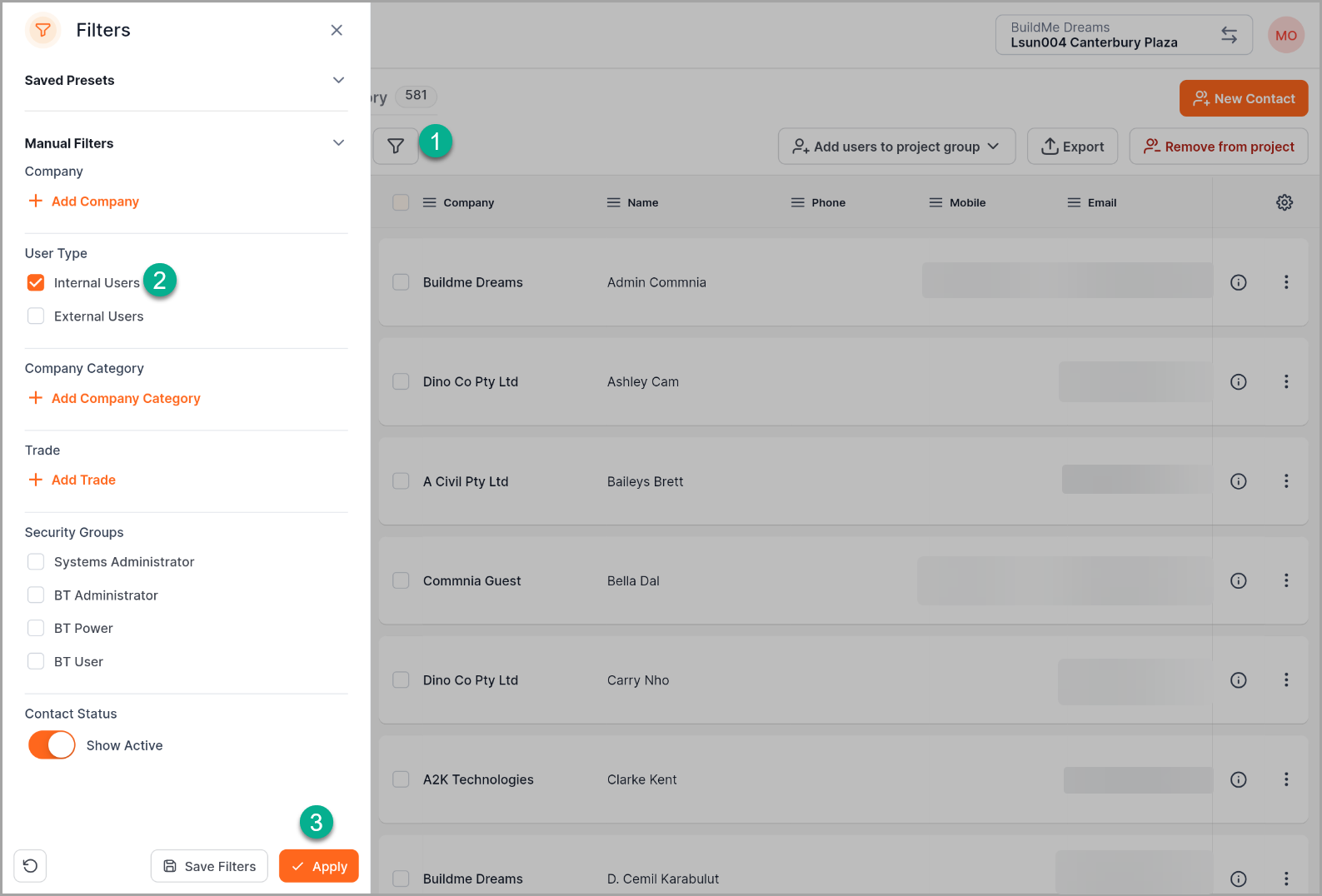
Task: Uncheck the Internal Users checkbox
Action: point(36,283)
